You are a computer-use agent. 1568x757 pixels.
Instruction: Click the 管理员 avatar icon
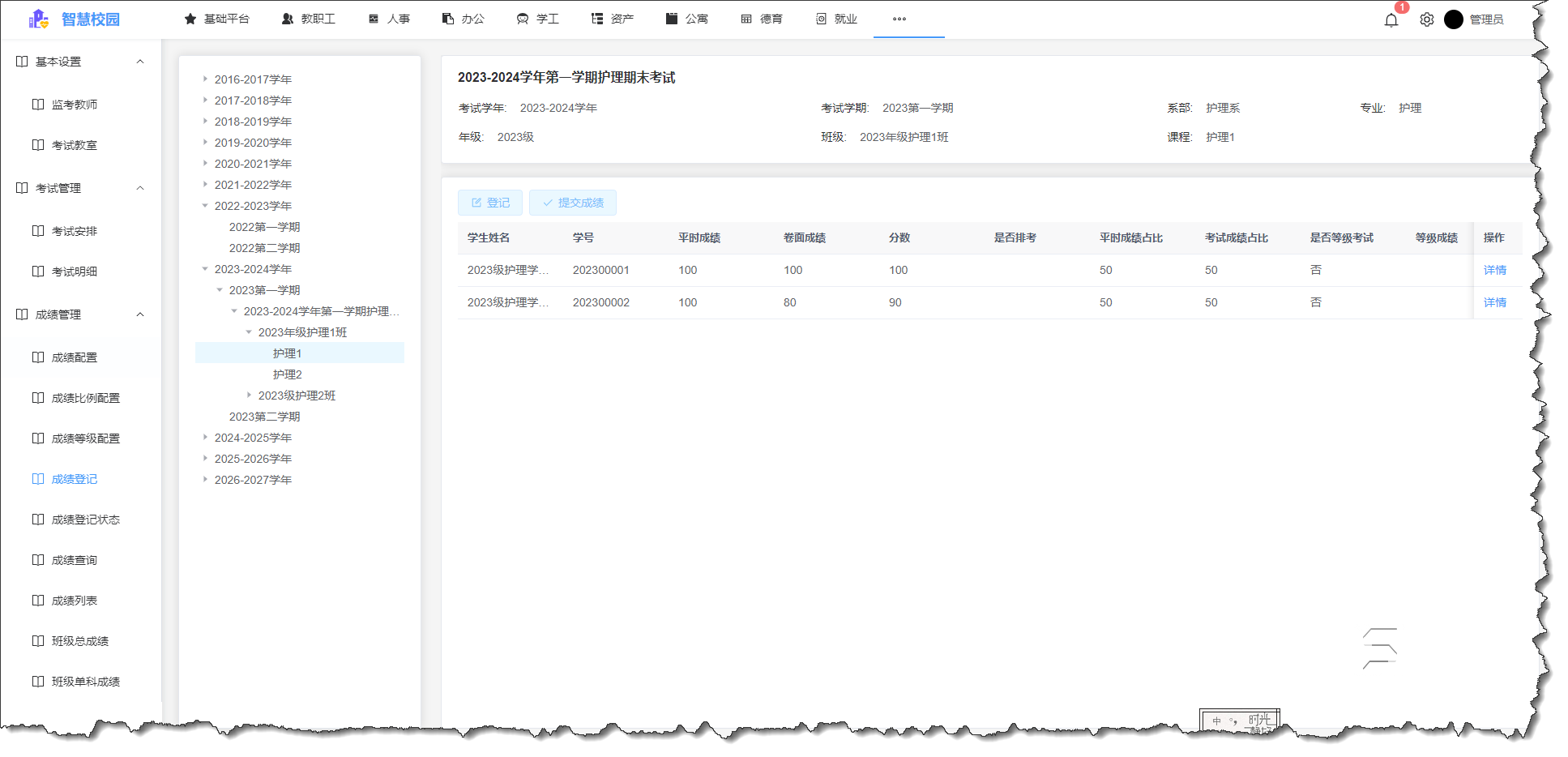tap(1454, 19)
